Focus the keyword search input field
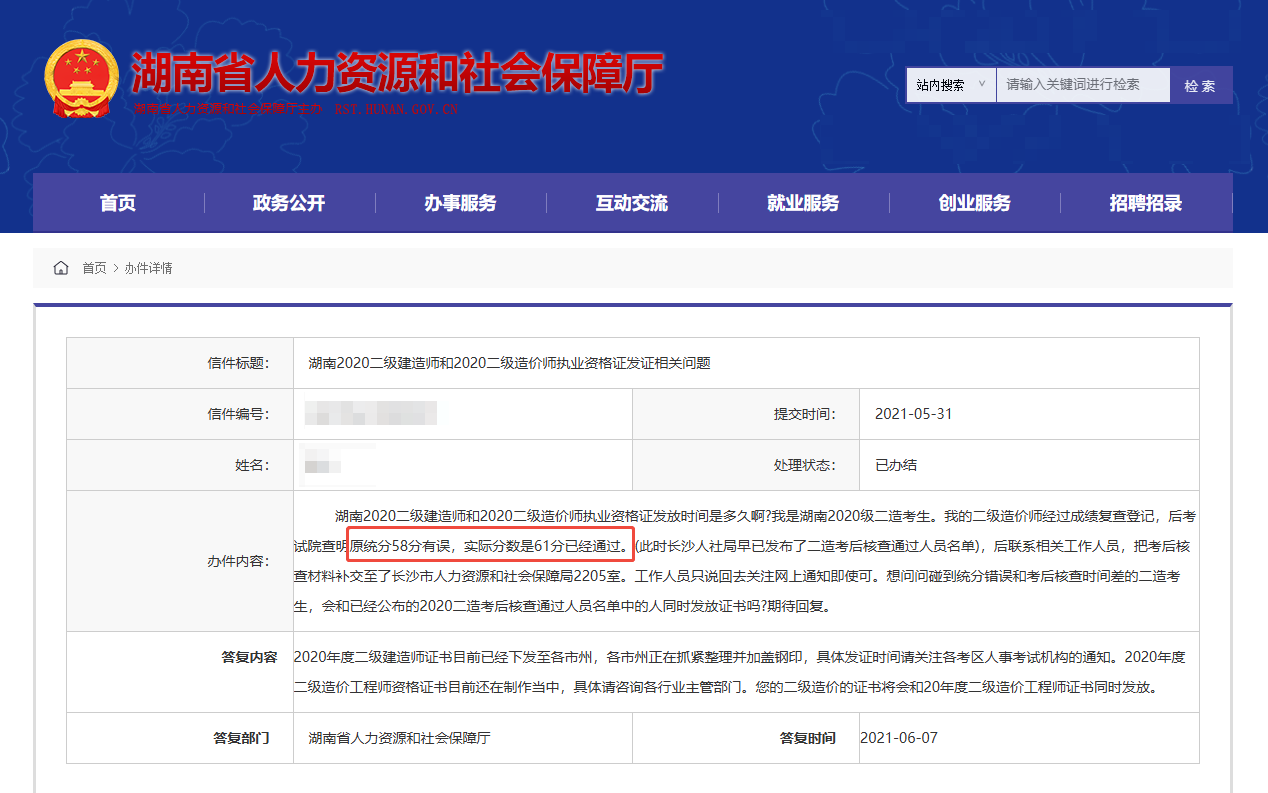1268x793 pixels. coord(1082,85)
